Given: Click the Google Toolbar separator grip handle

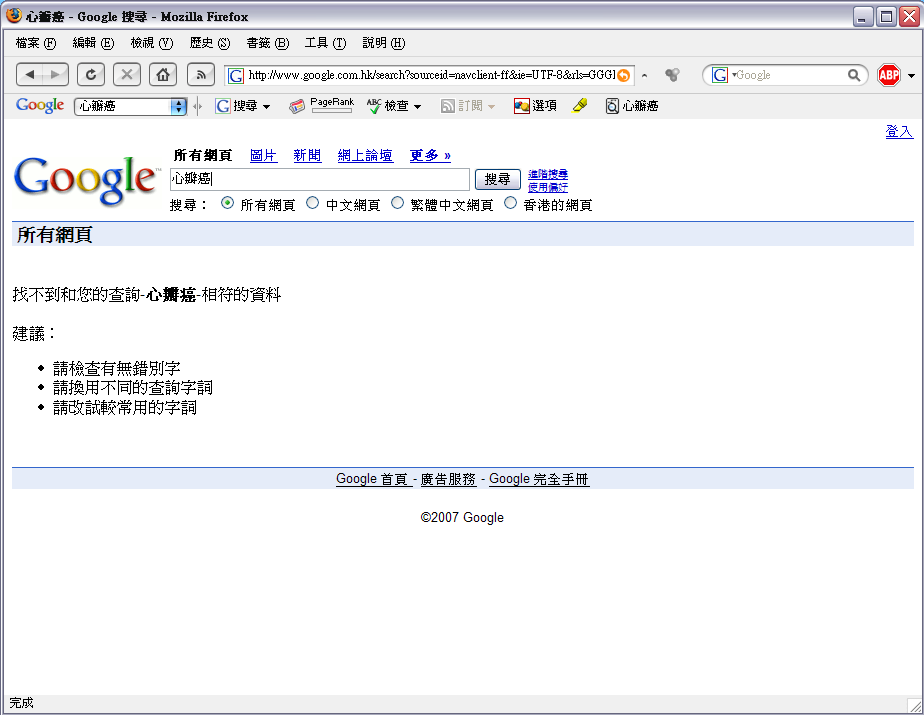Looking at the screenshot, I should [197, 106].
